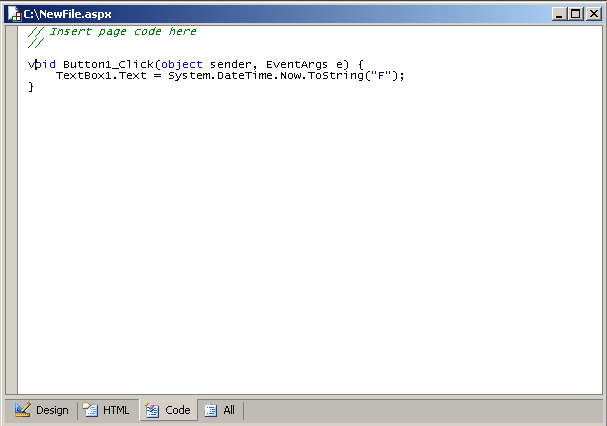Image resolution: width=607 pixels, height=426 pixels.
Task: Click the Code tab document icon
Action: (152, 410)
